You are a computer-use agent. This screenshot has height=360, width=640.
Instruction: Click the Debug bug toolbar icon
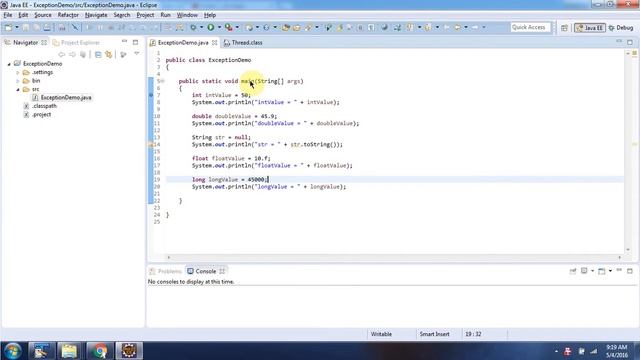click(193, 27)
